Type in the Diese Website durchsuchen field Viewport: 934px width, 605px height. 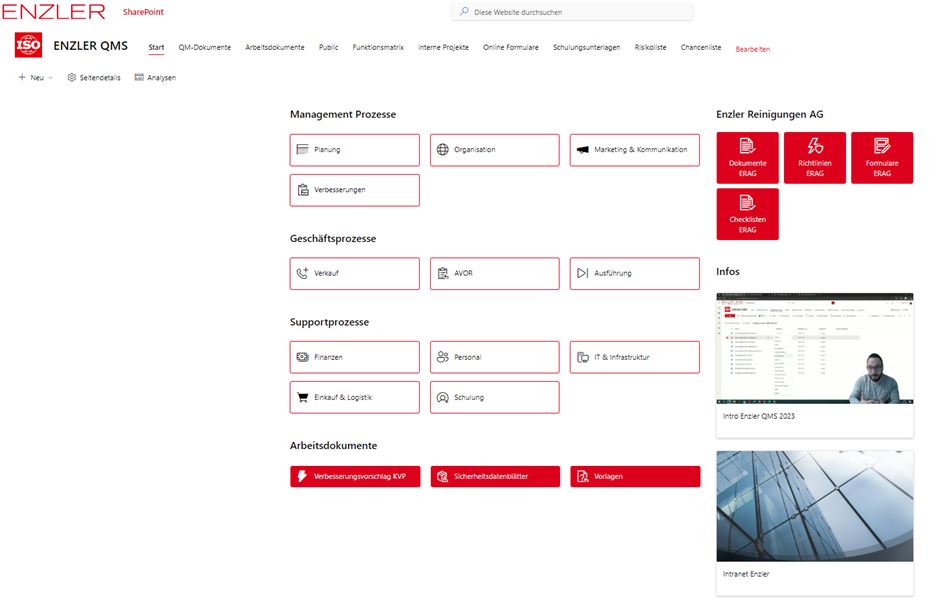tap(580, 12)
